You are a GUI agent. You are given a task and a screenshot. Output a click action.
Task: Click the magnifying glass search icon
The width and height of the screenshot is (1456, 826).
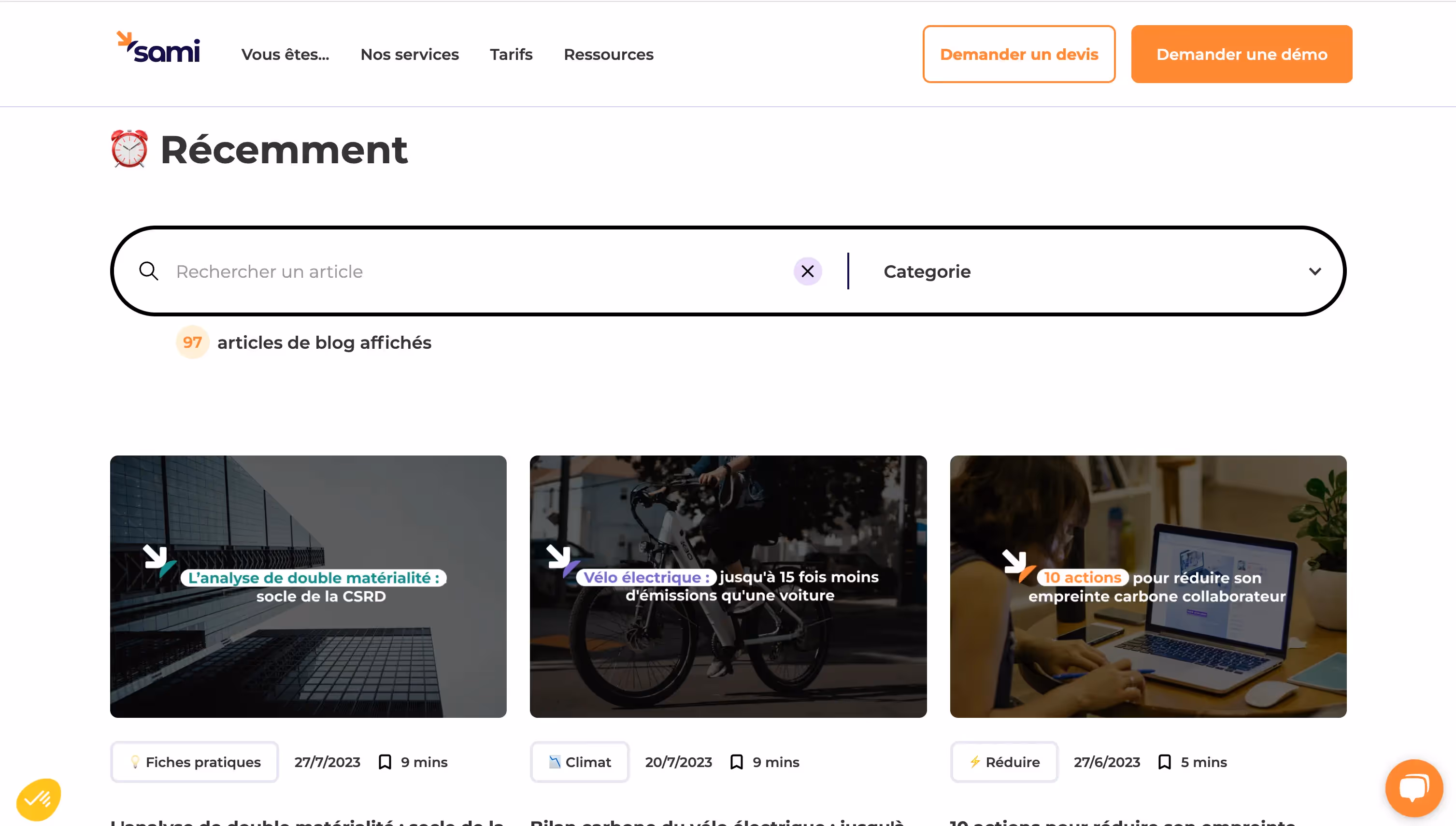tap(149, 271)
